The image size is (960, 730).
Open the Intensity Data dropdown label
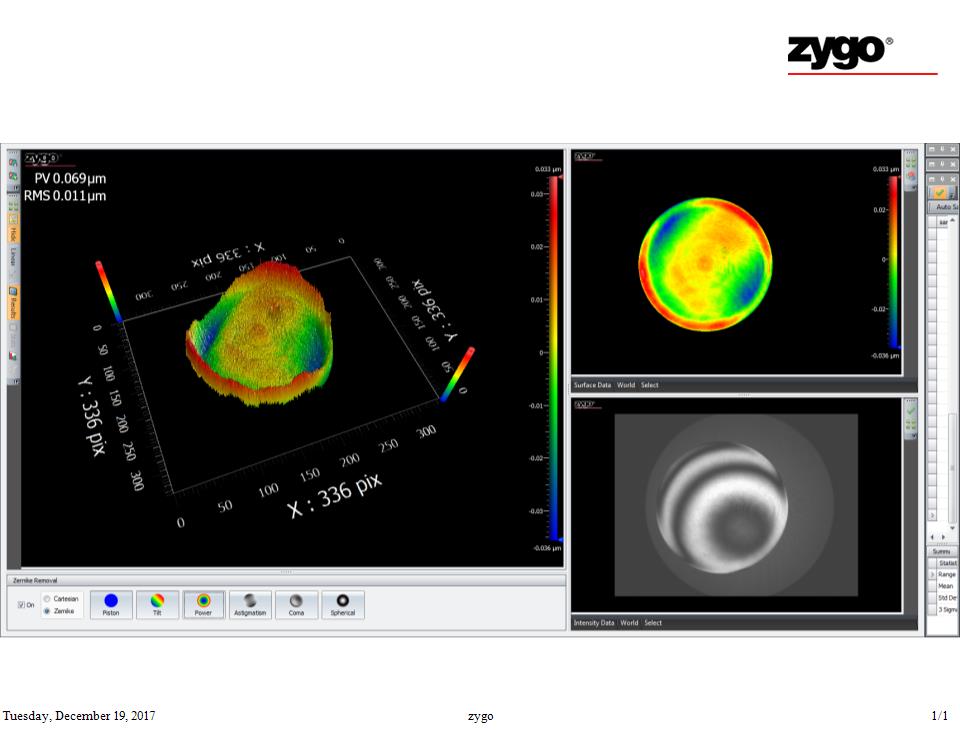tap(593, 623)
